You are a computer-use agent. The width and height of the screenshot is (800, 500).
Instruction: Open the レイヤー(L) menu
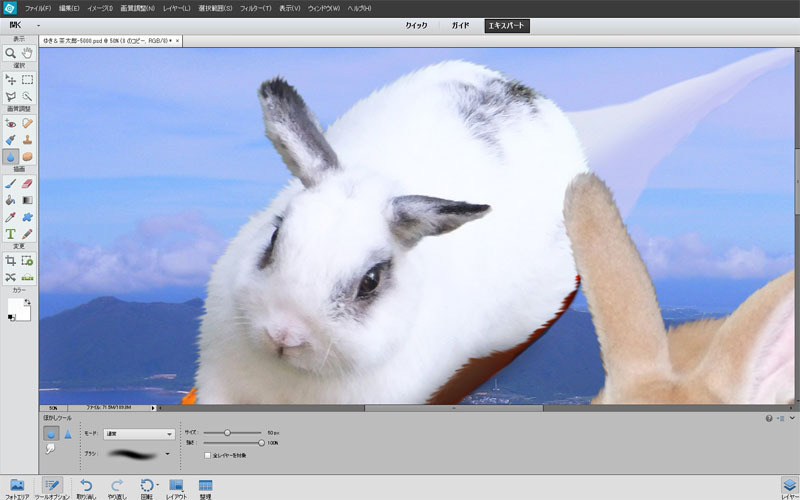click(x=177, y=8)
